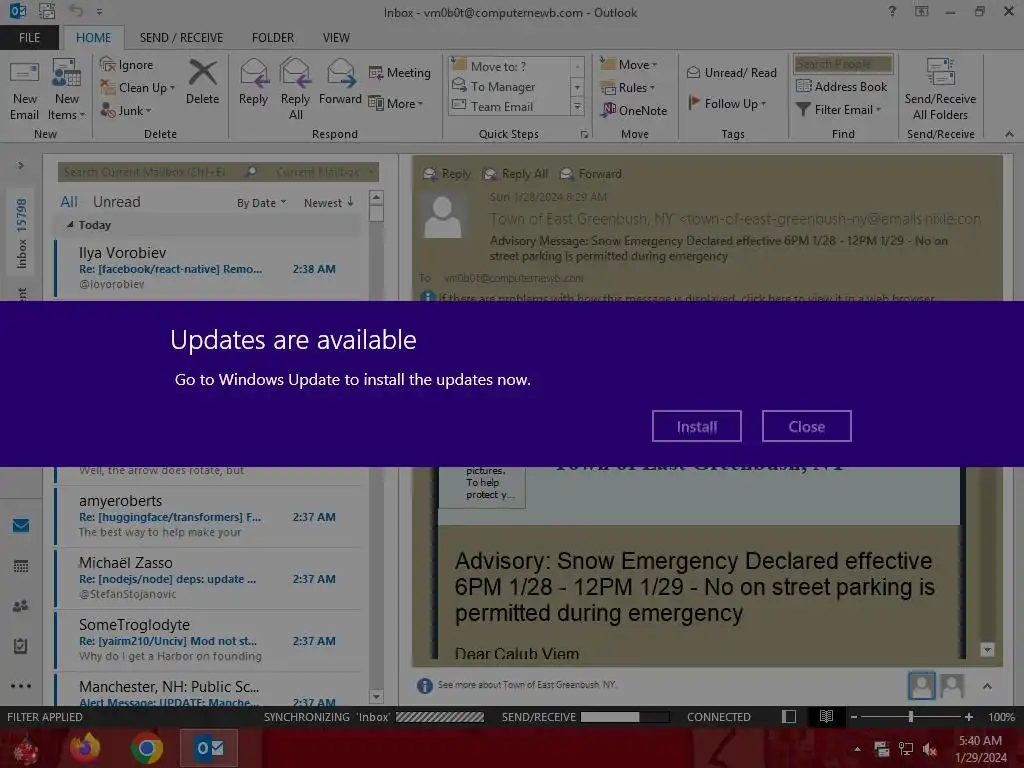1024x768 pixels.
Task: Open the email from Michaël Zasso
Action: pos(208,578)
